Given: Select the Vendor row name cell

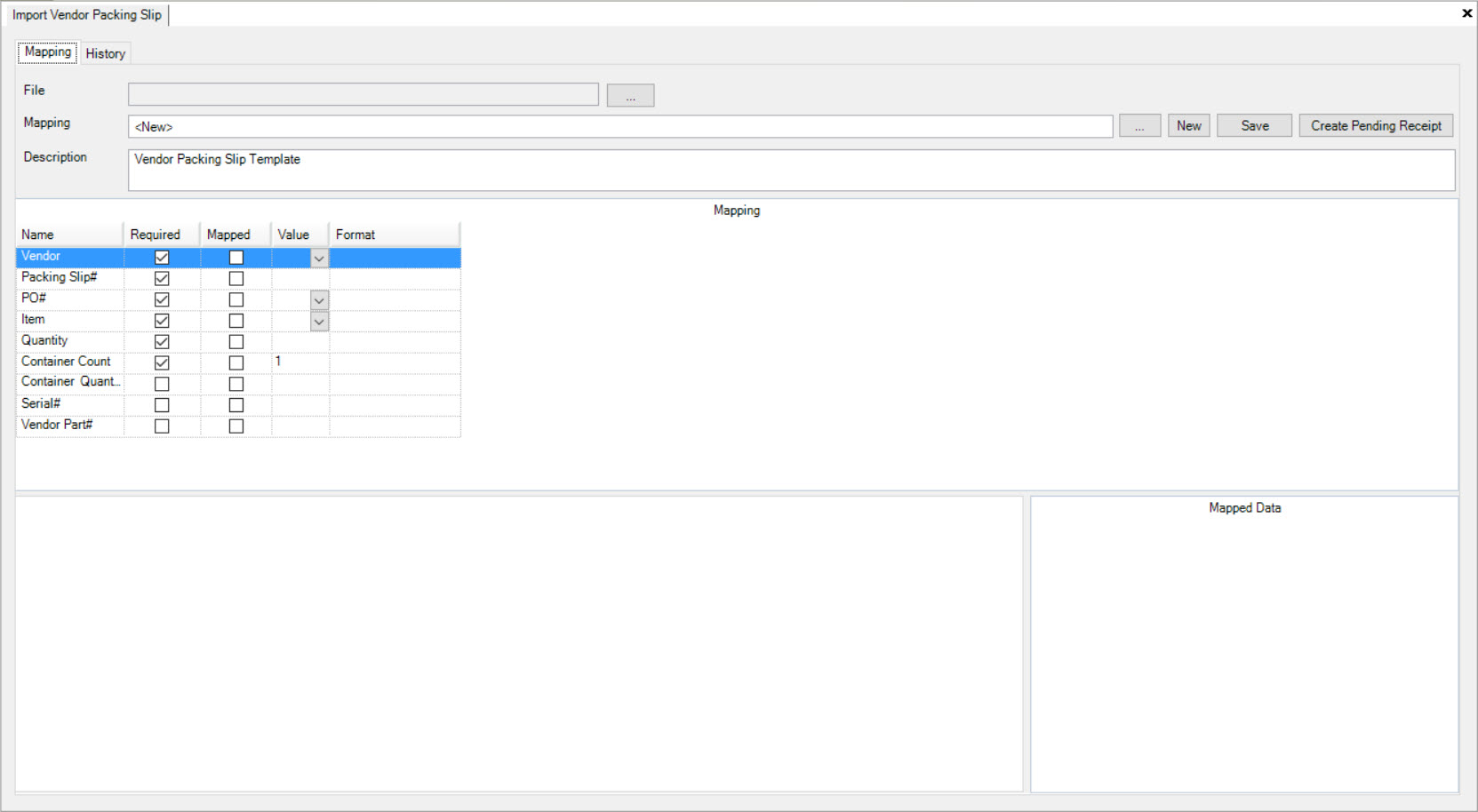Looking at the screenshot, I should pyautogui.click(x=69, y=257).
